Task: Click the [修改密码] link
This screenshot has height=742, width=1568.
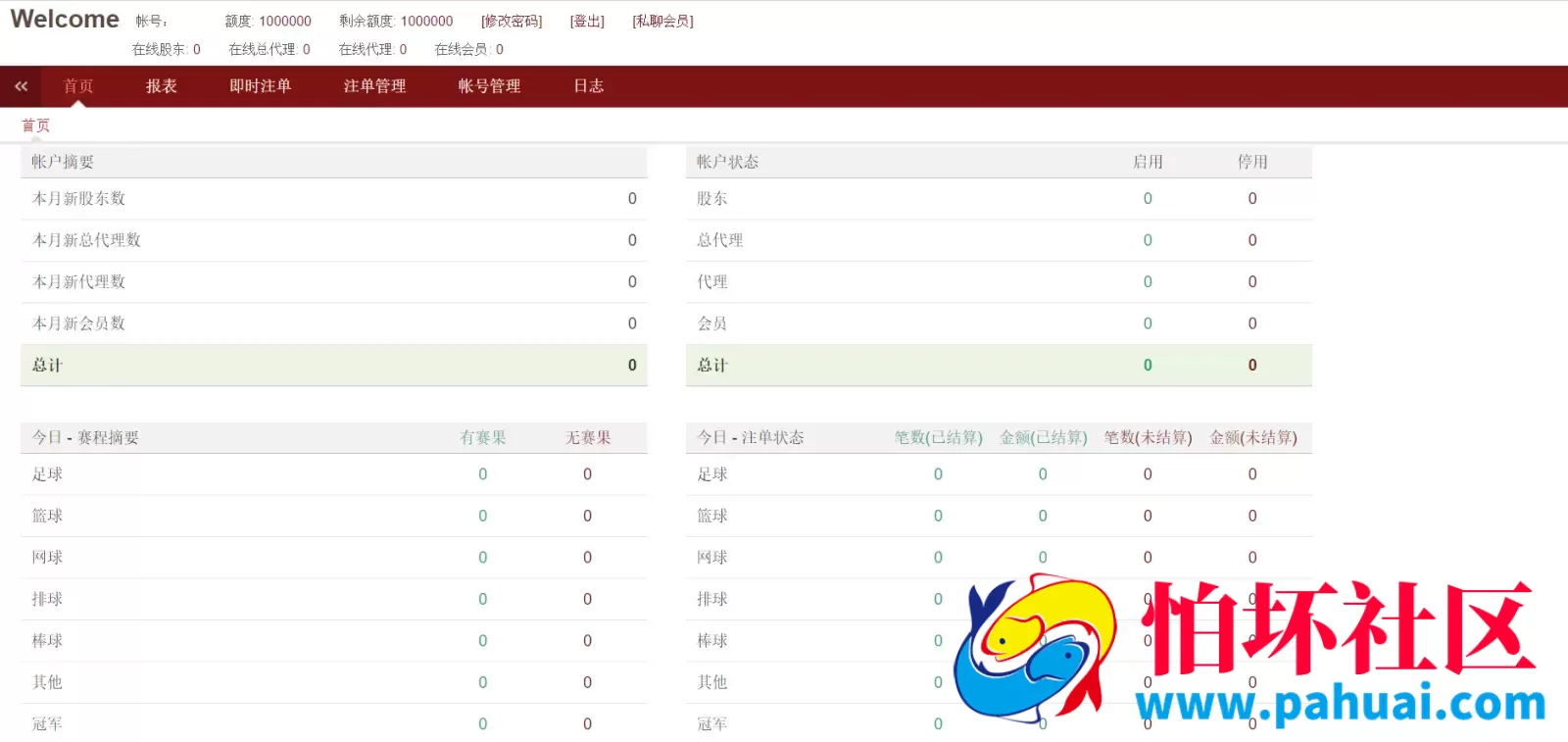Action: pyautogui.click(x=512, y=21)
